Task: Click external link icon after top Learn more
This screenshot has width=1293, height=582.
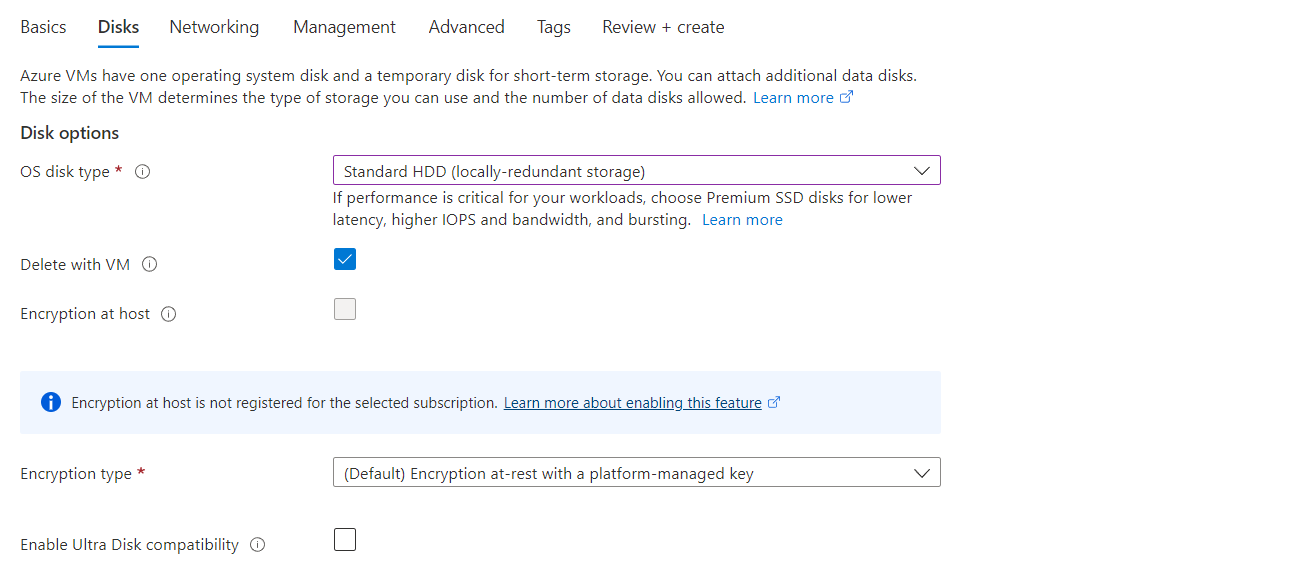Action: pos(847,97)
